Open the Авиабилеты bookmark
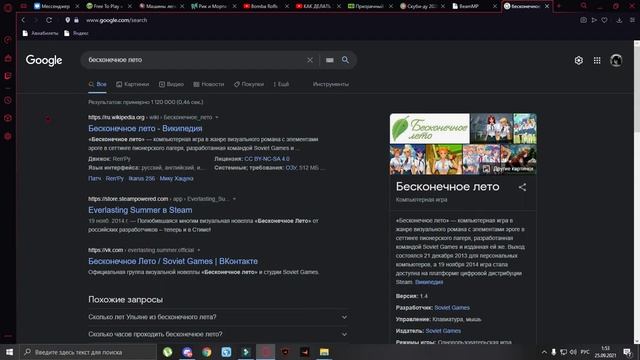Viewport: 640px width, 360px height. (x=40, y=33)
